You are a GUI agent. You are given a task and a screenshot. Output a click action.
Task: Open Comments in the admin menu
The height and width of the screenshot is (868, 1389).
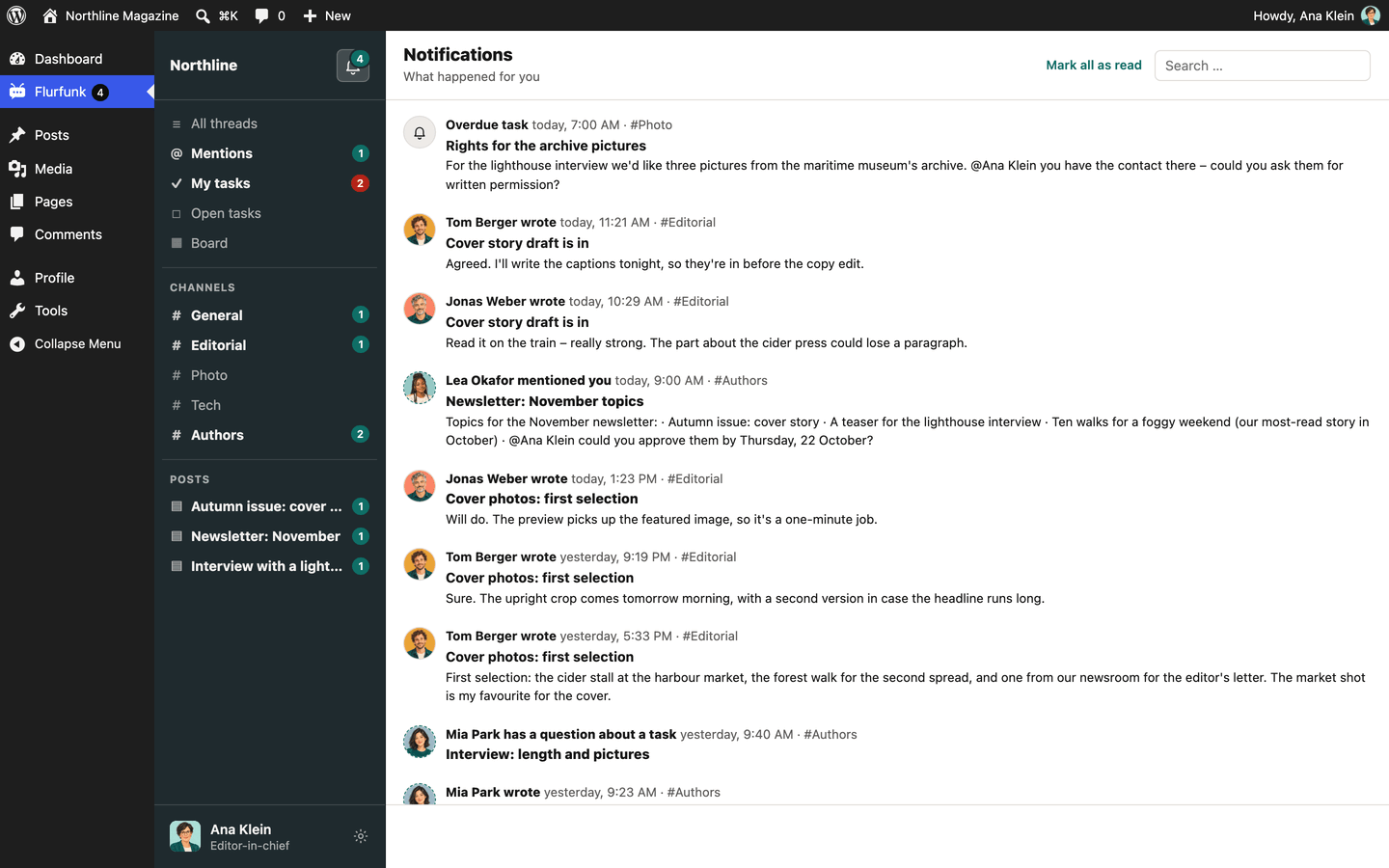pyautogui.click(x=77, y=234)
